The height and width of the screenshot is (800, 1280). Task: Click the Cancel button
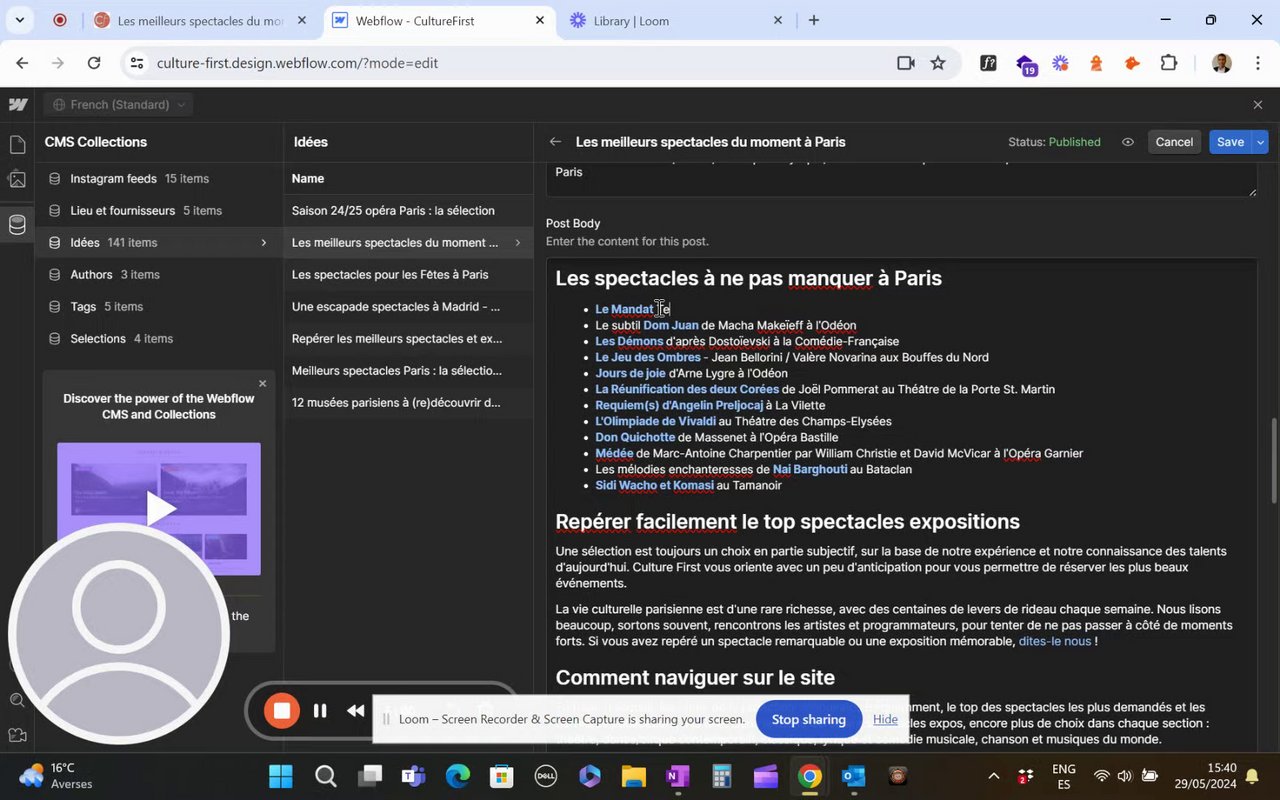1174,142
